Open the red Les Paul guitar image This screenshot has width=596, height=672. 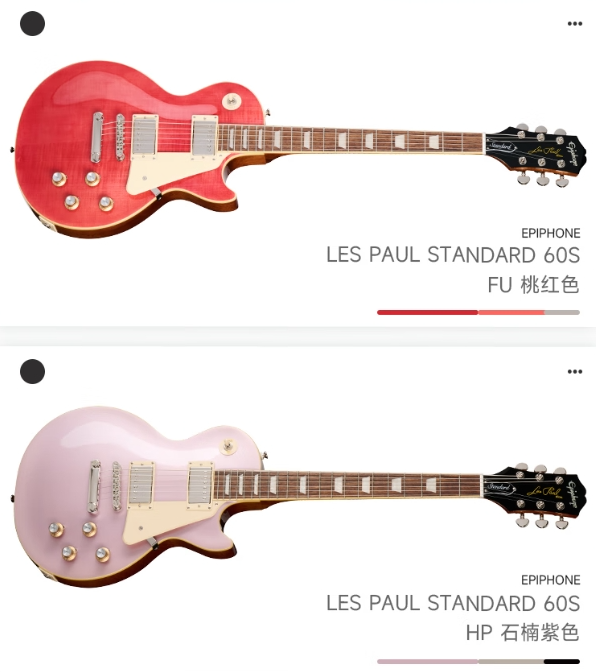298,149
